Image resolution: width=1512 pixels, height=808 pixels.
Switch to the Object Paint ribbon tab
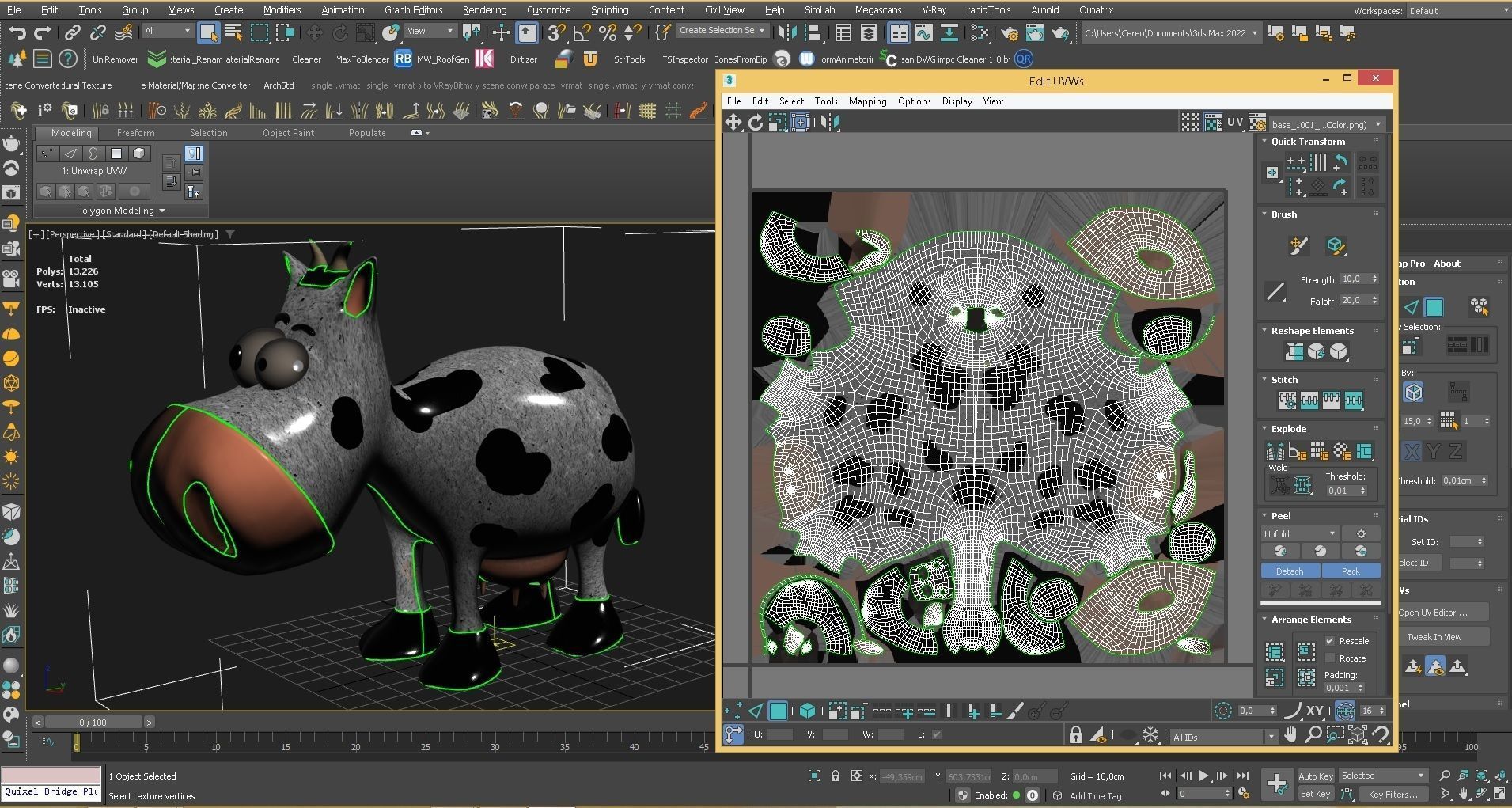[x=288, y=133]
